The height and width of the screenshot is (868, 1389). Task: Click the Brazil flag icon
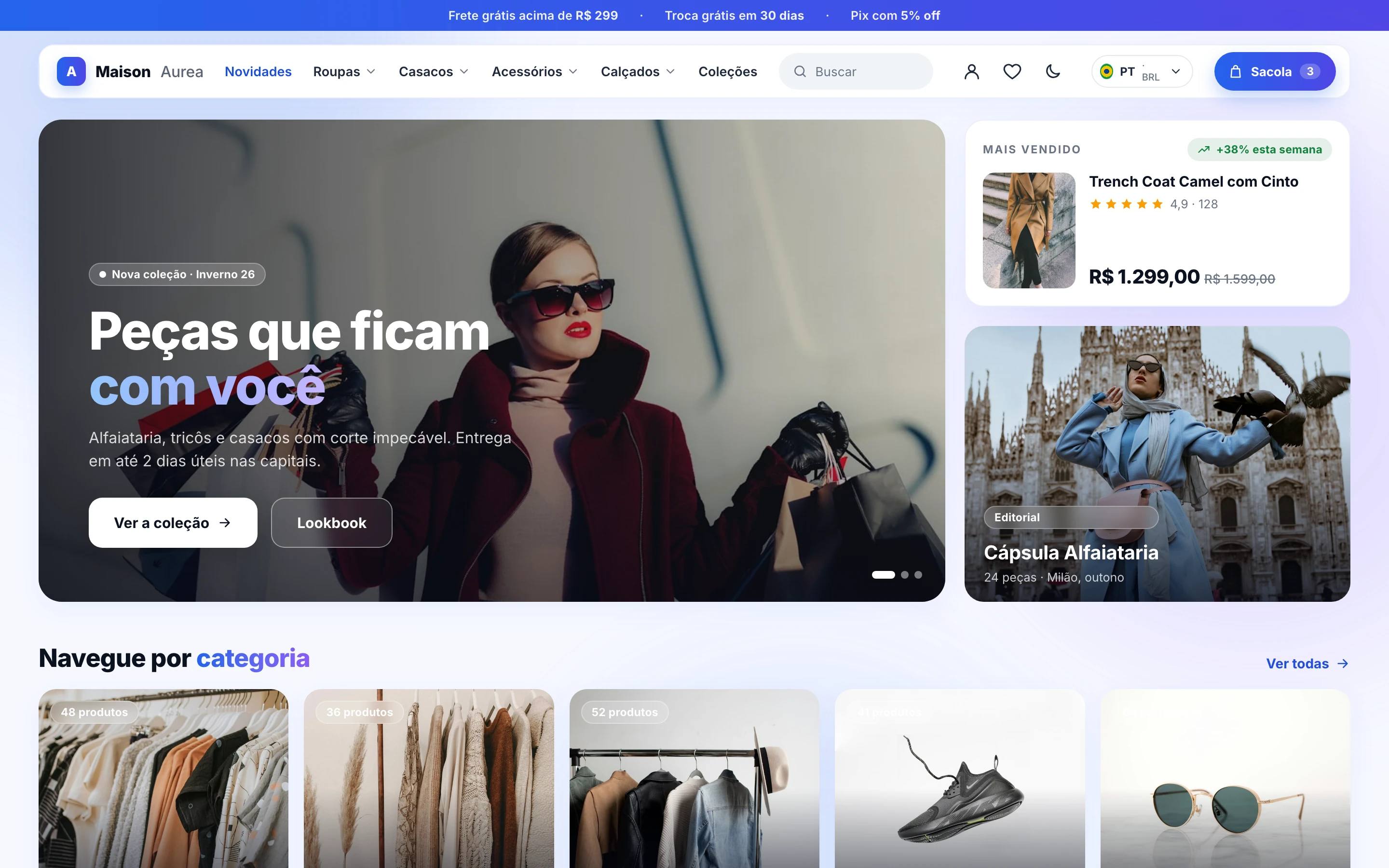(x=1106, y=72)
